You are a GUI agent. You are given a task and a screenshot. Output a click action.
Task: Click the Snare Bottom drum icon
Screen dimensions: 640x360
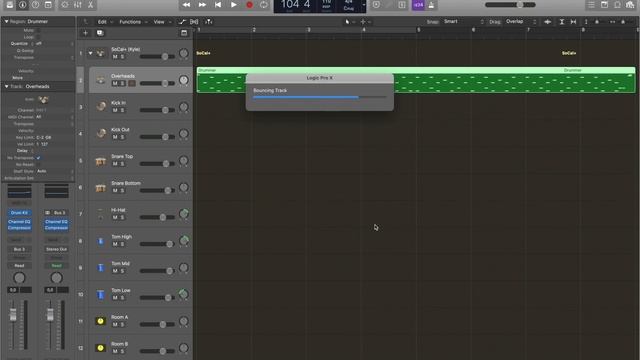pos(100,188)
